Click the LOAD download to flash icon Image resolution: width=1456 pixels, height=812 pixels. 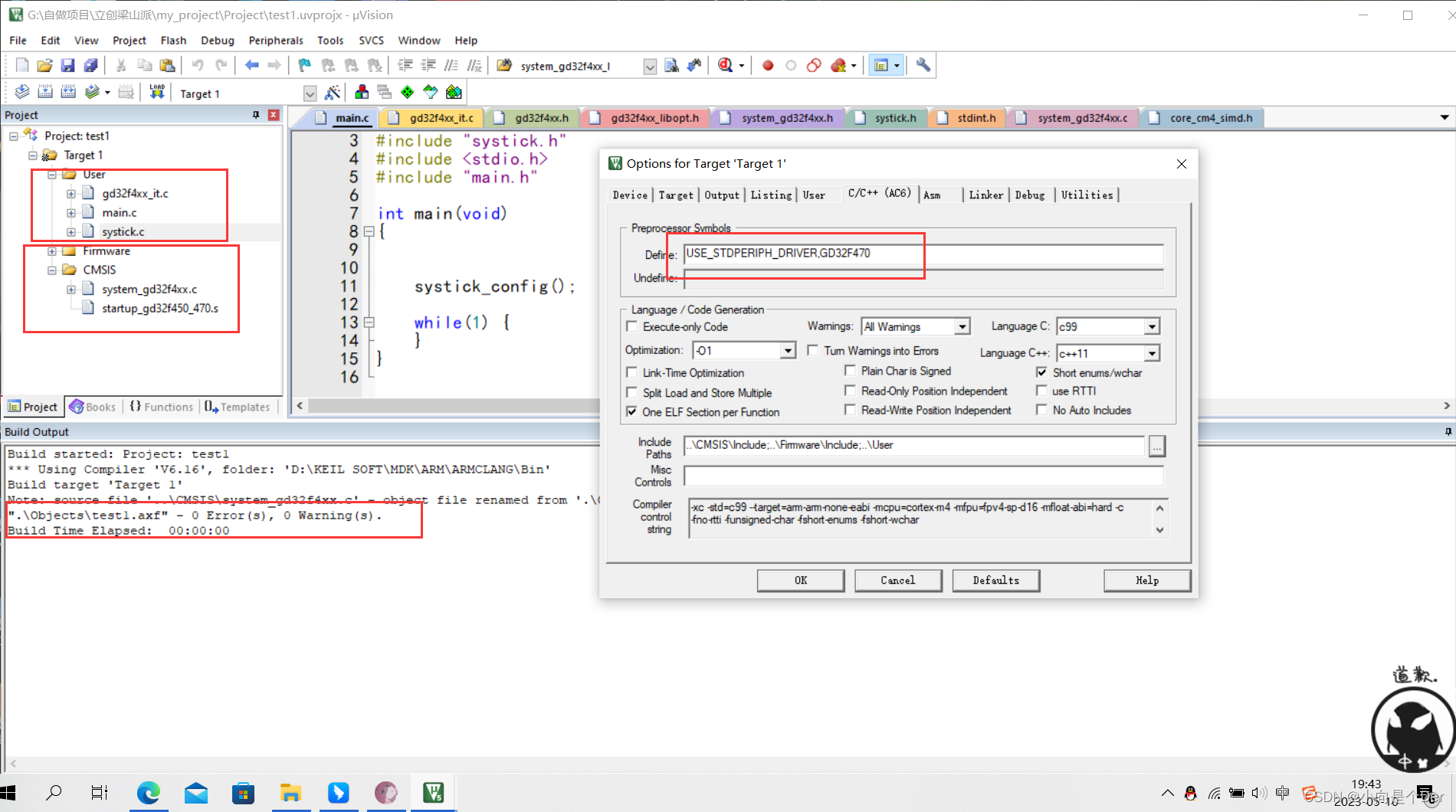click(x=157, y=93)
